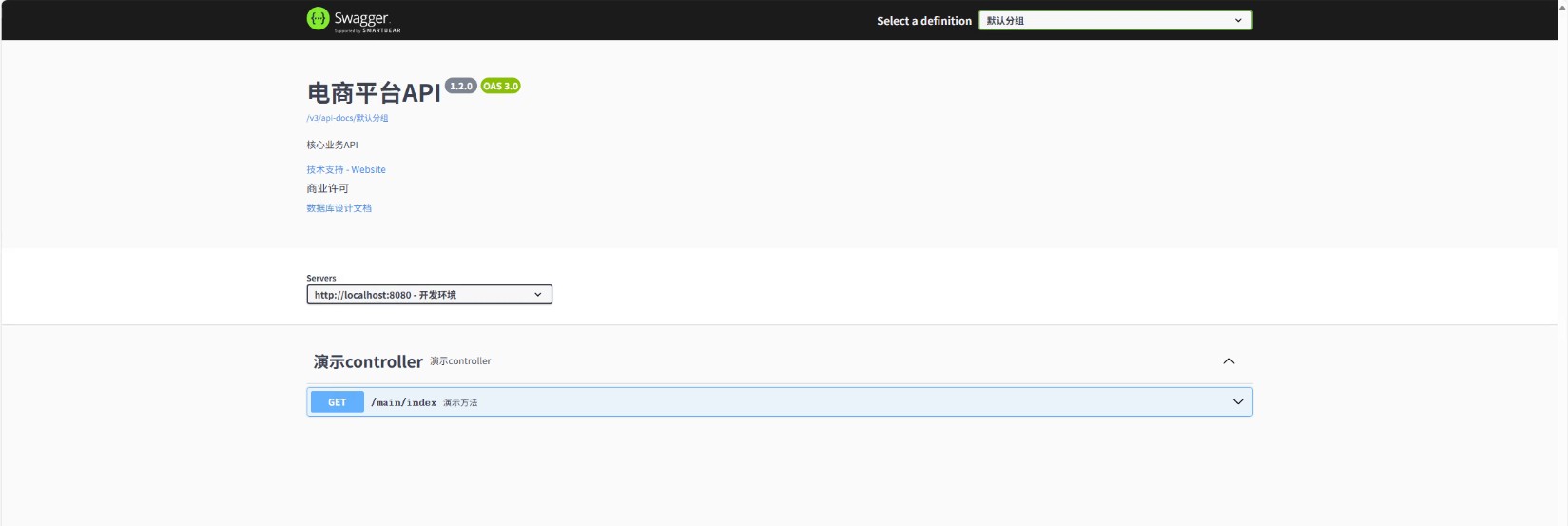Click the /main/index endpoint path
The image size is (1568, 526).
click(403, 402)
